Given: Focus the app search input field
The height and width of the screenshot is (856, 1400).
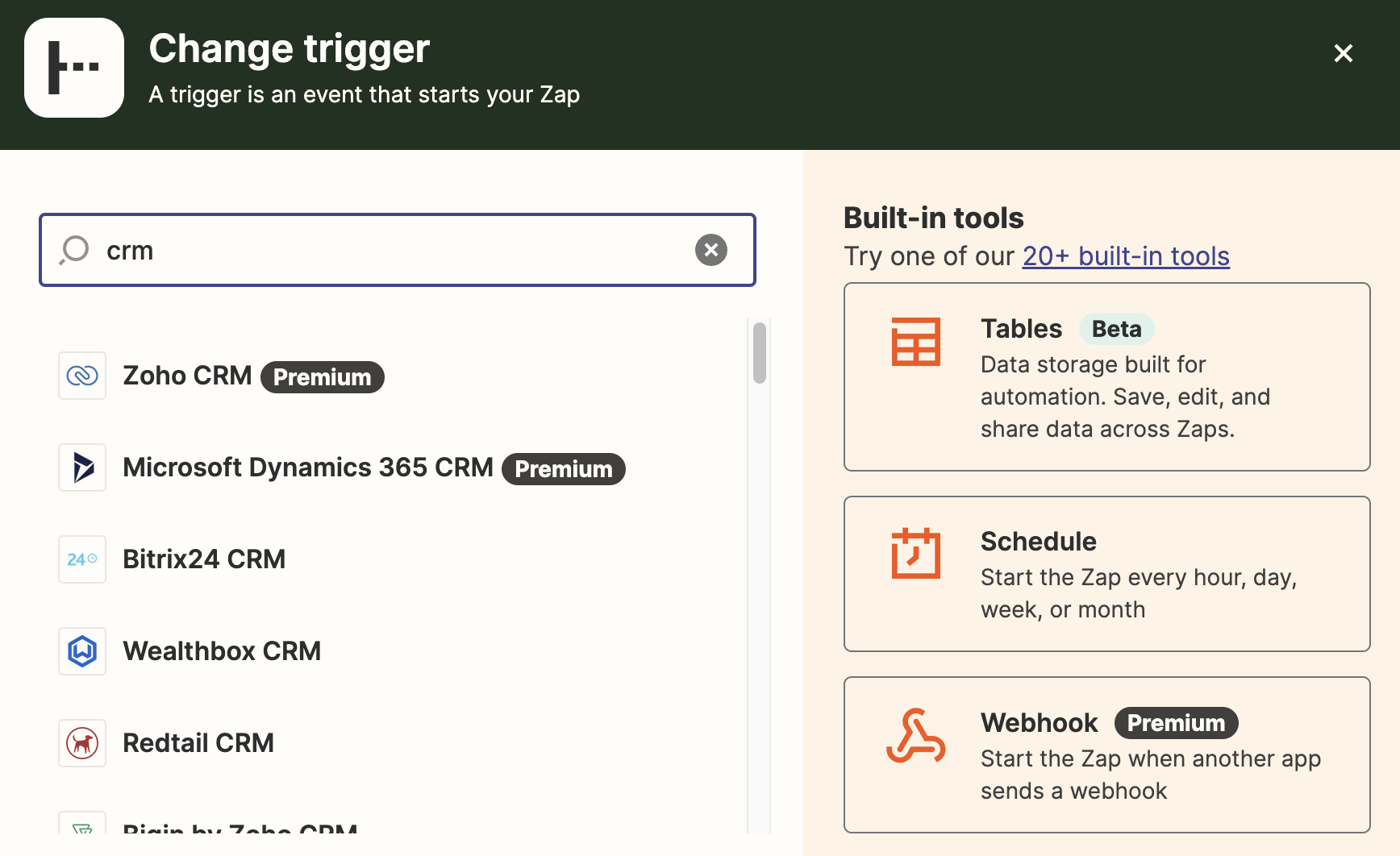Looking at the screenshot, I should tap(395, 250).
